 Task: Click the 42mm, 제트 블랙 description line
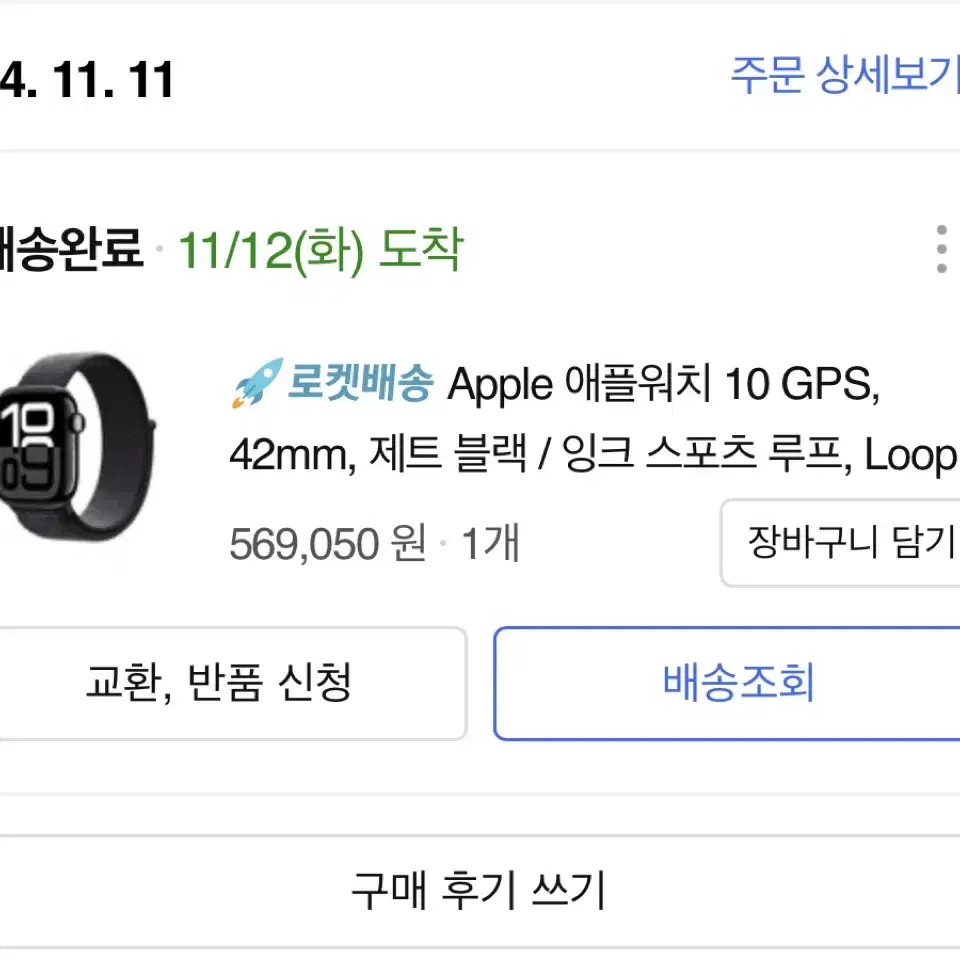[378, 455]
